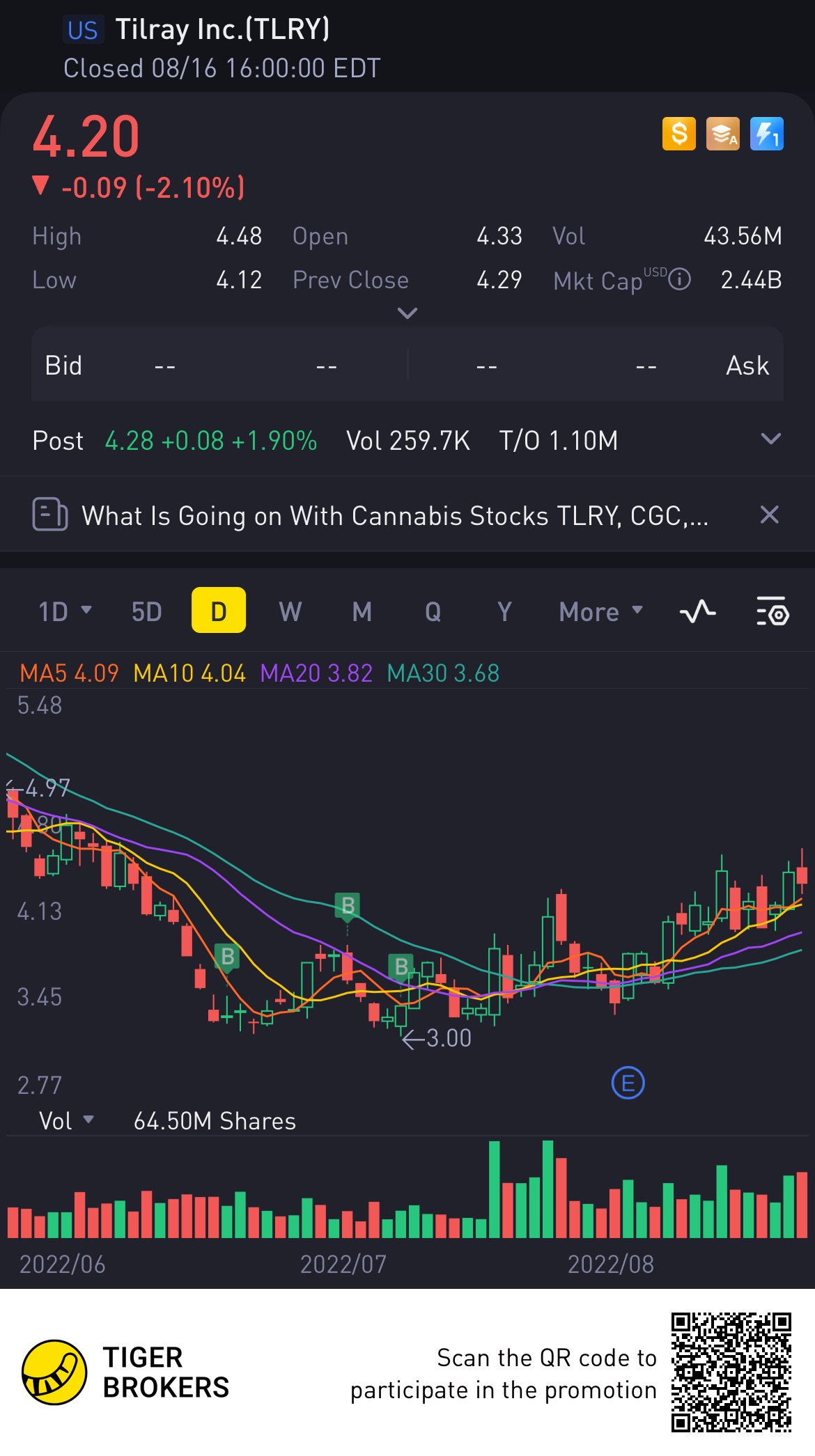The image size is (815, 1456).
Task: Switch to the 5D chart tab
Action: 146,611
